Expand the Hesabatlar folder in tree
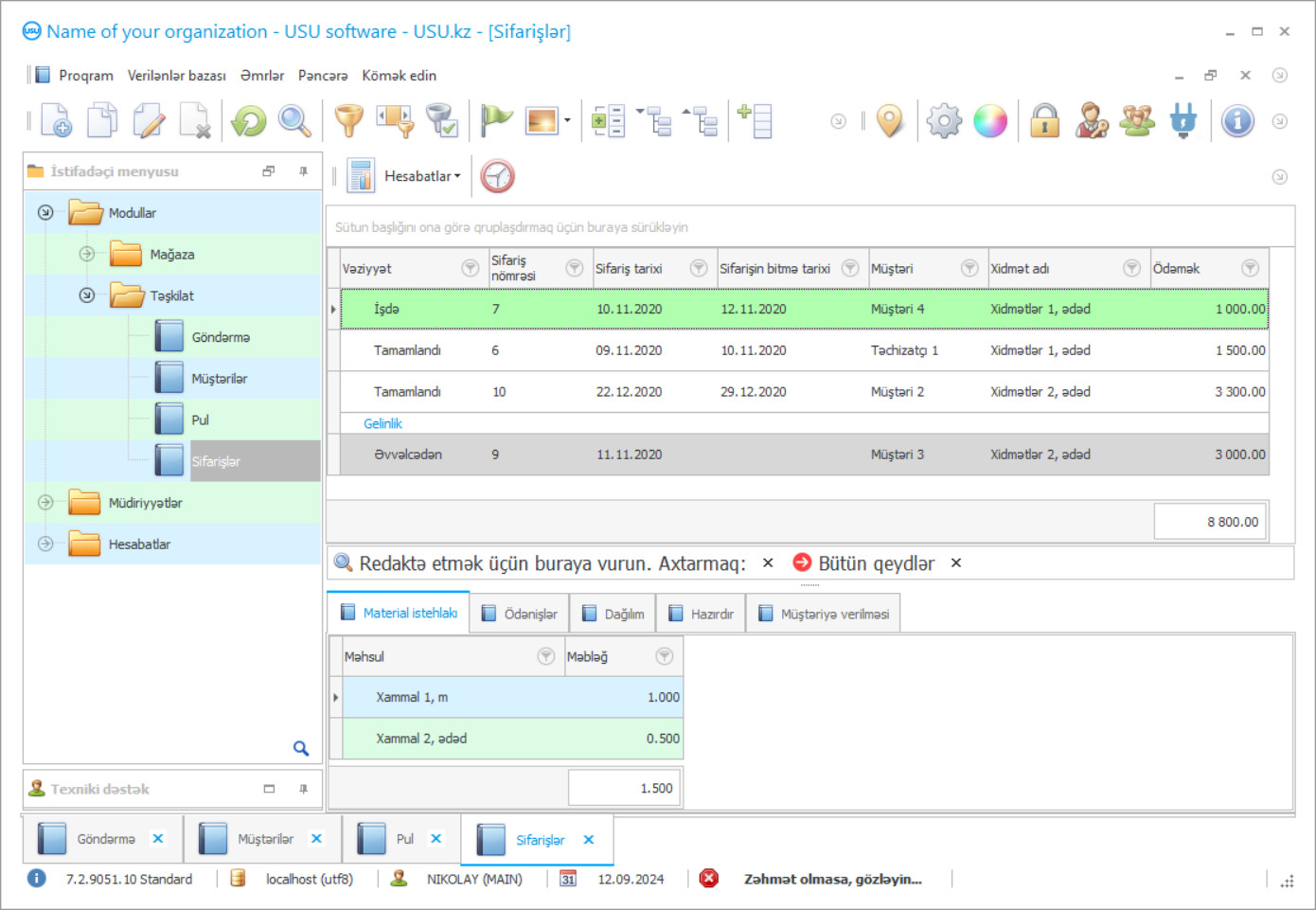The width and height of the screenshot is (1316, 910). click(x=45, y=544)
